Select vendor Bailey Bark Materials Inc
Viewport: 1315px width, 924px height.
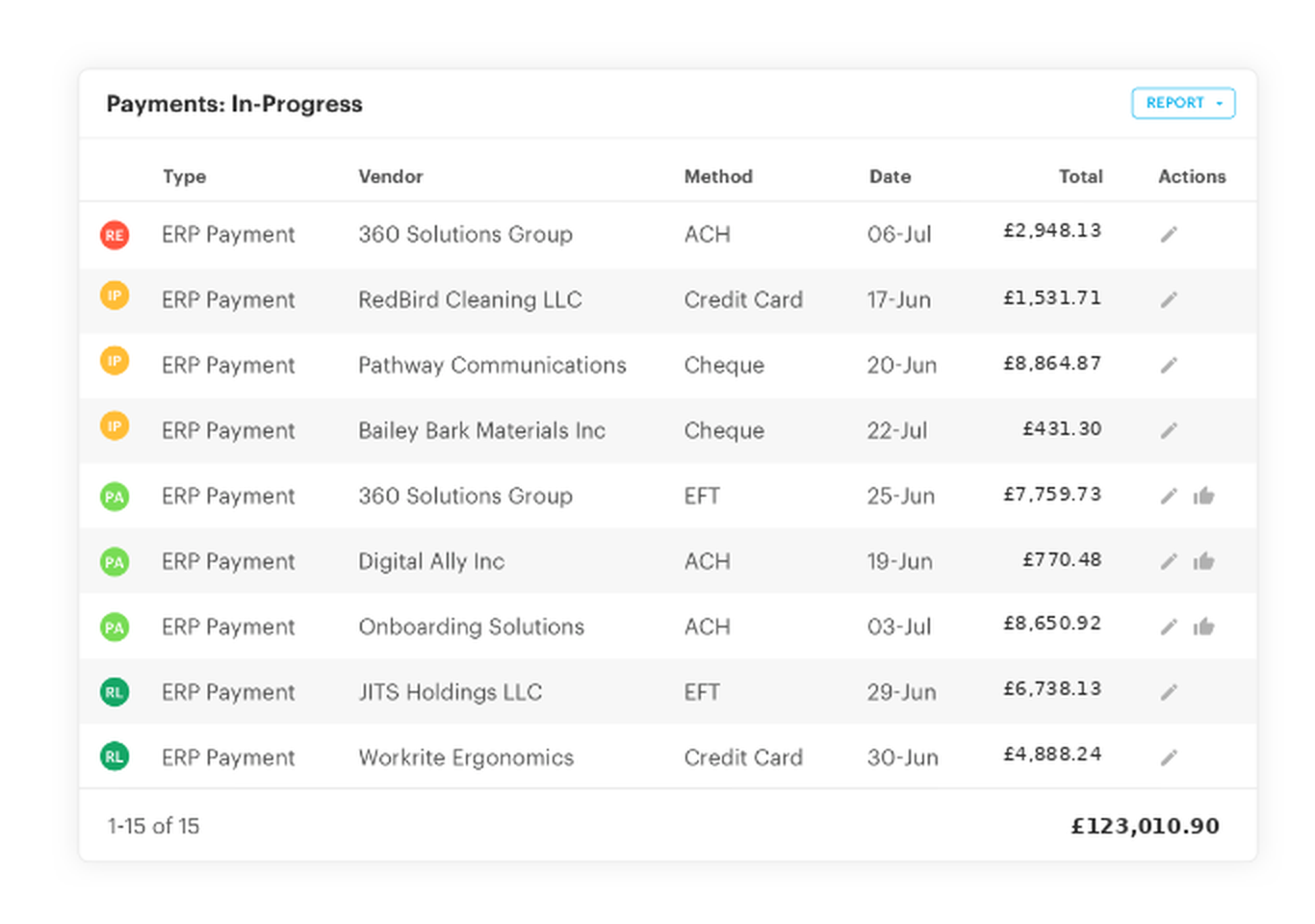coord(481,430)
